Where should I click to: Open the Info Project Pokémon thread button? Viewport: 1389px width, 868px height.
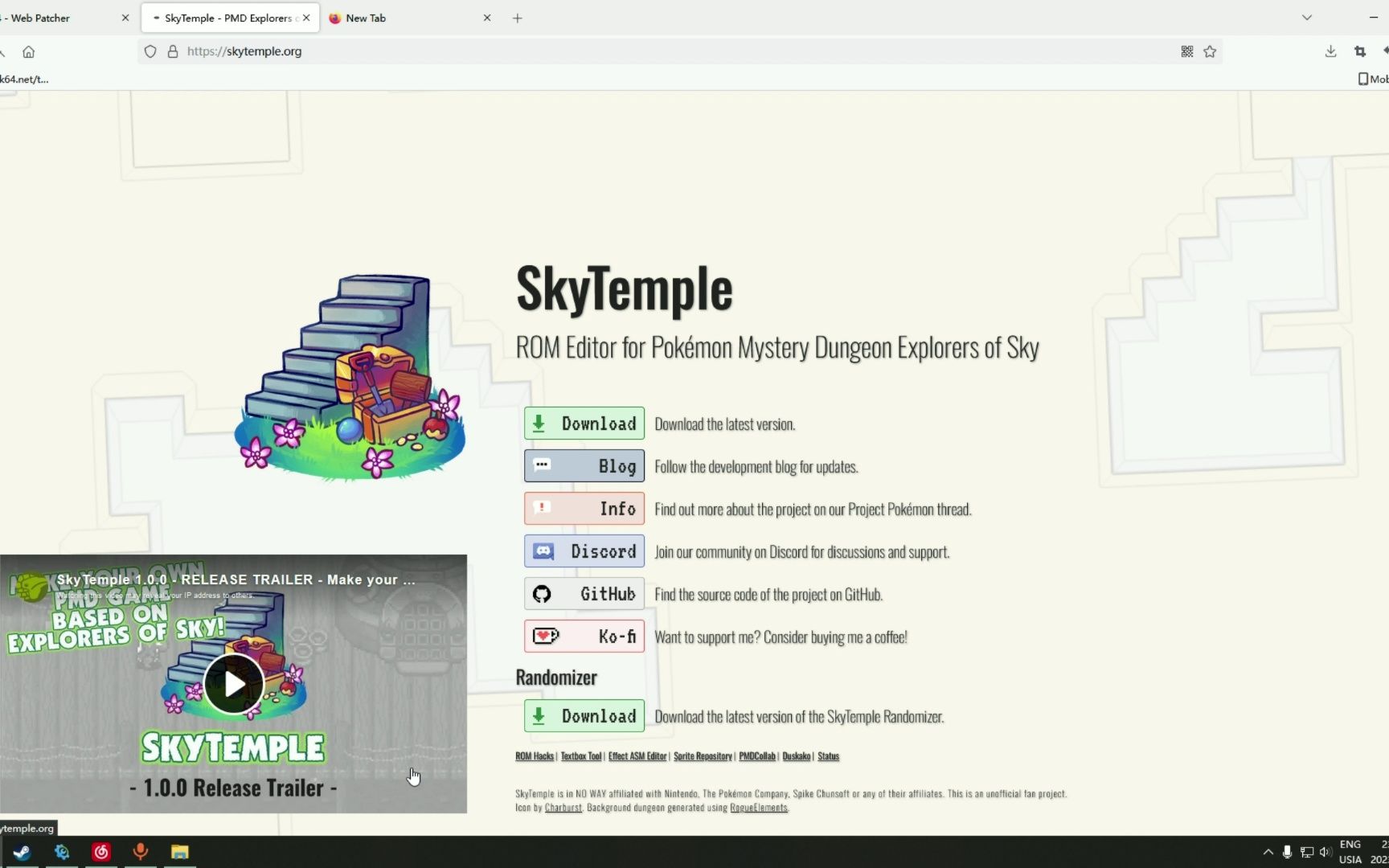point(584,509)
